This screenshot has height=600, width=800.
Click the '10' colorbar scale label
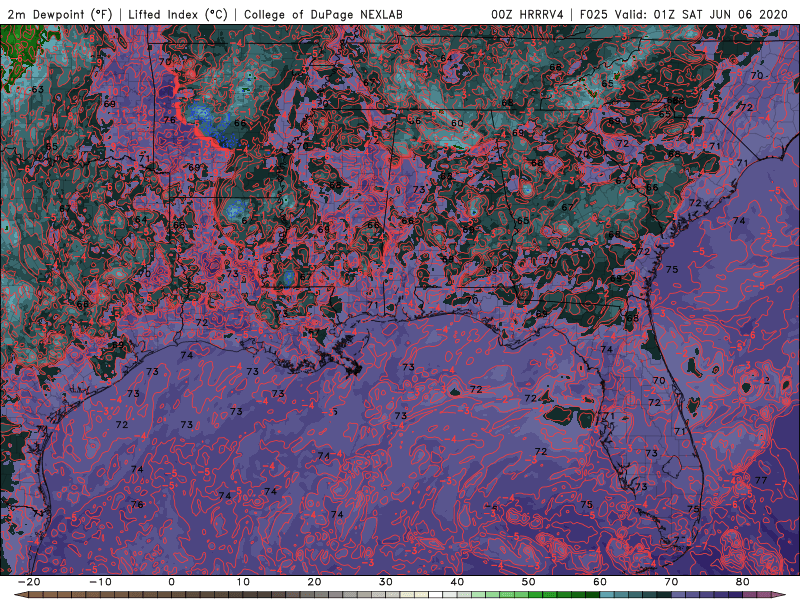click(243, 582)
